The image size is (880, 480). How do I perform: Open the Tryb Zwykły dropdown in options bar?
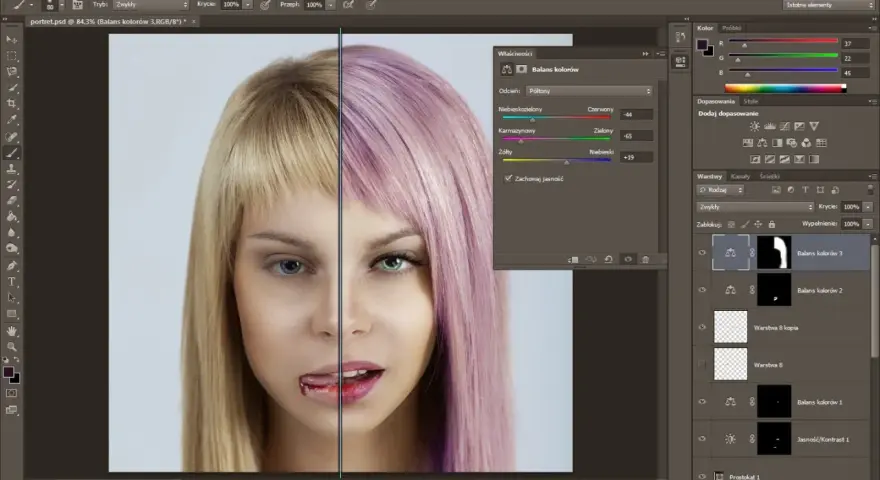point(151,4)
